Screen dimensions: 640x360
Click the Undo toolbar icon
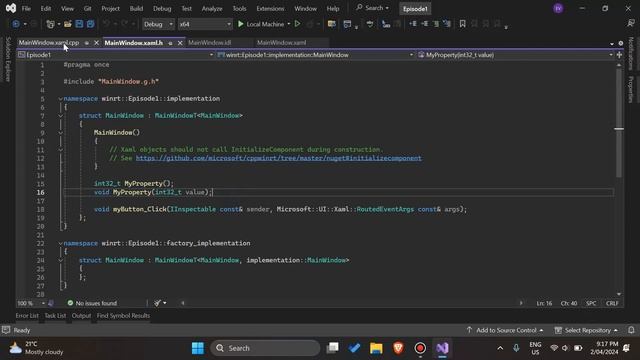[106, 24]
